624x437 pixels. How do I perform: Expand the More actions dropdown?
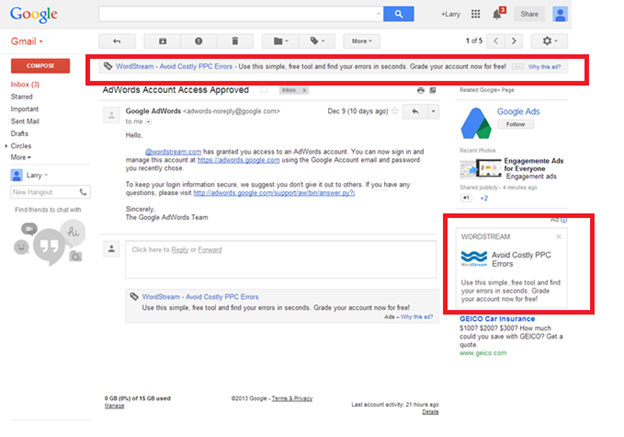point(362,41)
